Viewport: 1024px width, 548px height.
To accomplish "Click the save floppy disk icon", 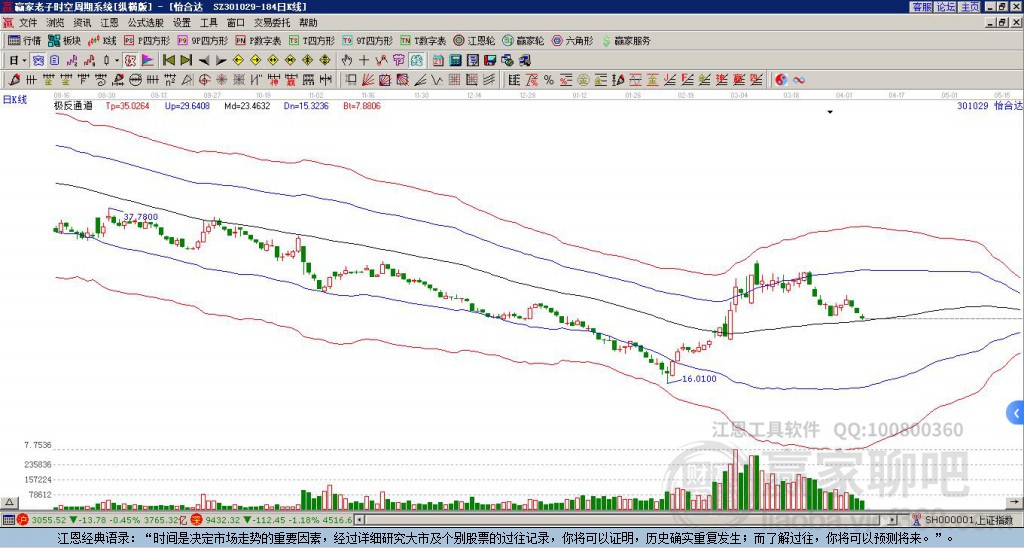I will (x=489, y=61).
